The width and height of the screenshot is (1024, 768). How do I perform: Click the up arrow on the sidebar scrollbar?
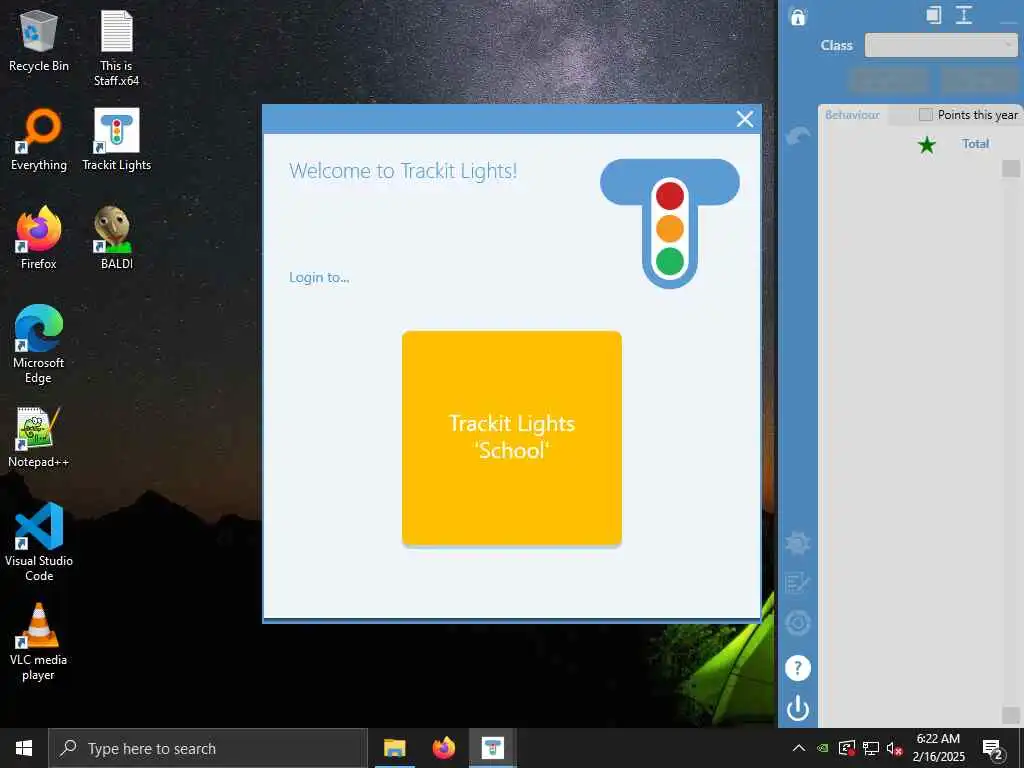[1010, 168]
